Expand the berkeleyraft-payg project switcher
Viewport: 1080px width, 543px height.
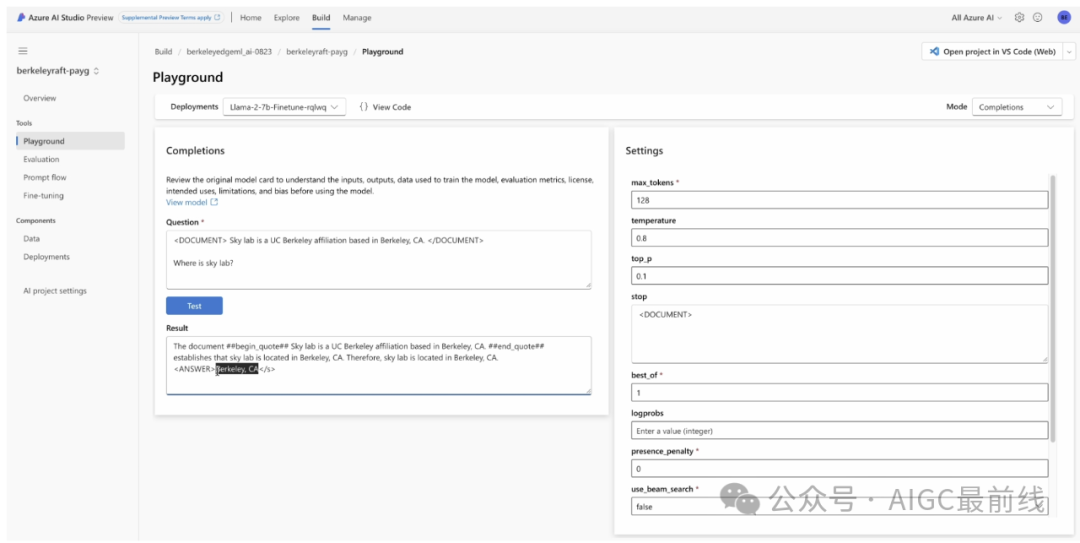click(96, 72)
